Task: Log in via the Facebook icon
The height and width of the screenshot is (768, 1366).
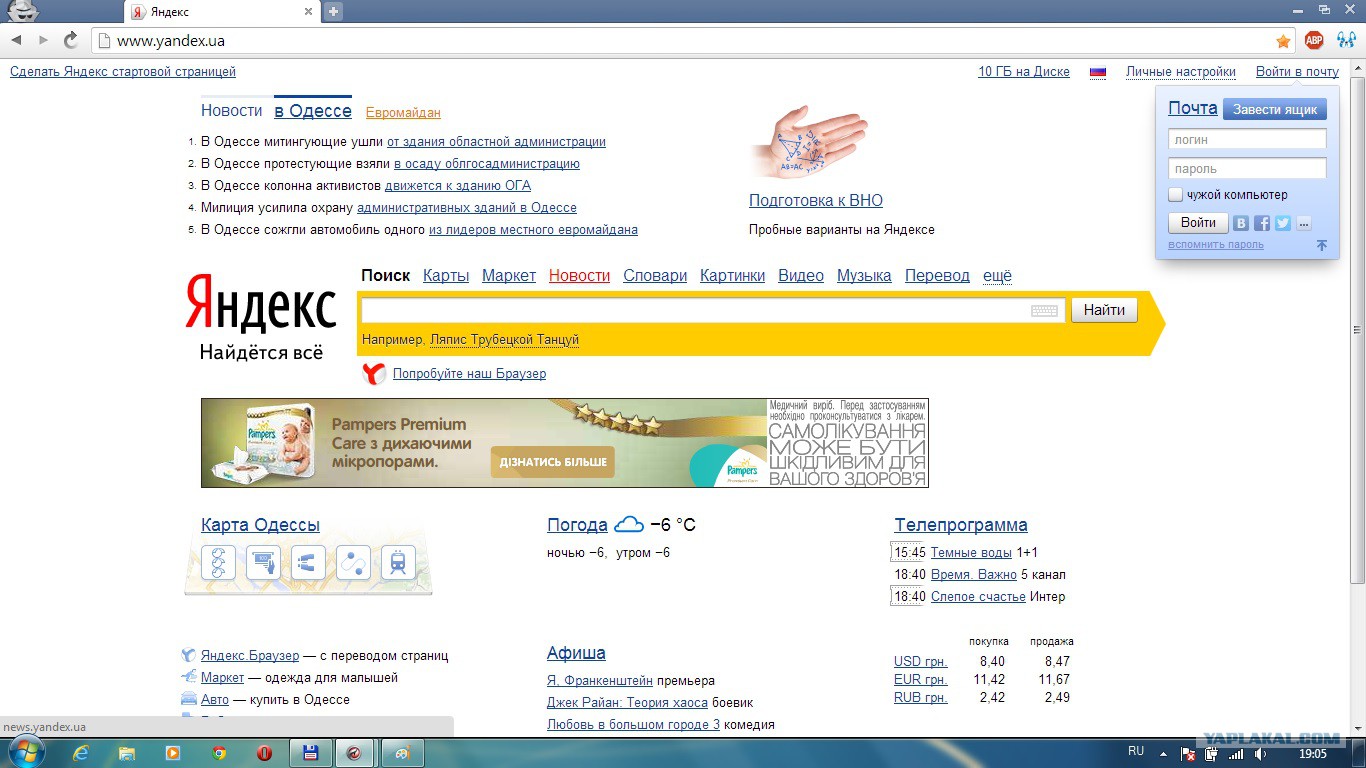Action: tap(1262, 224)
